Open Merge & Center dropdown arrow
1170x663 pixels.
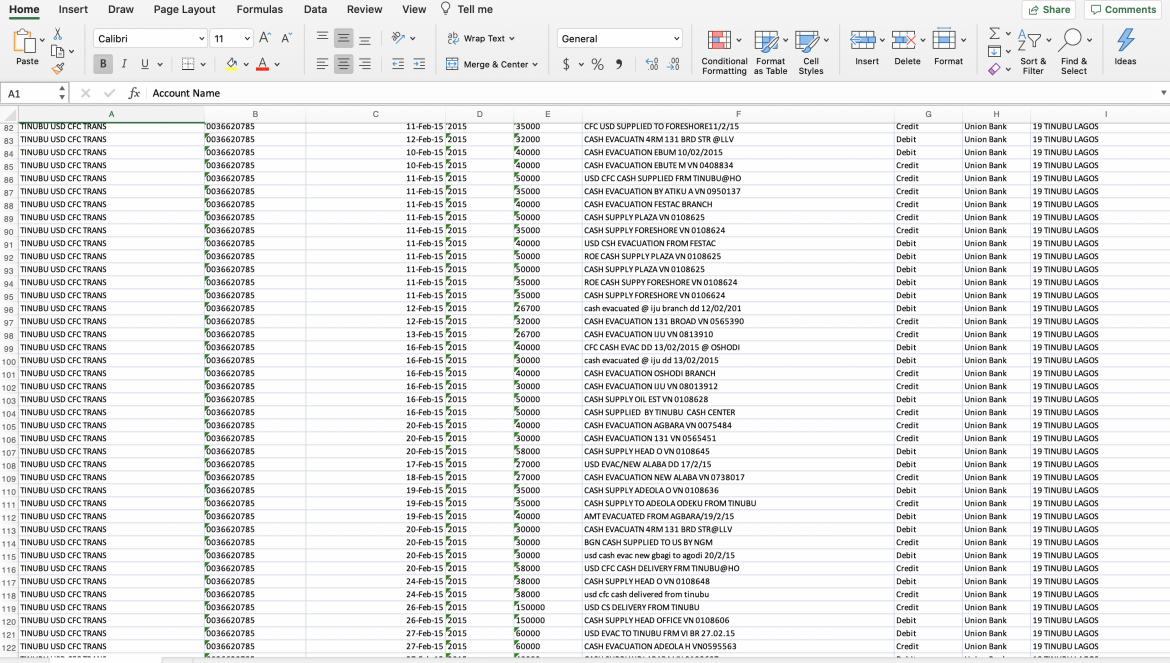pos(535,65)
